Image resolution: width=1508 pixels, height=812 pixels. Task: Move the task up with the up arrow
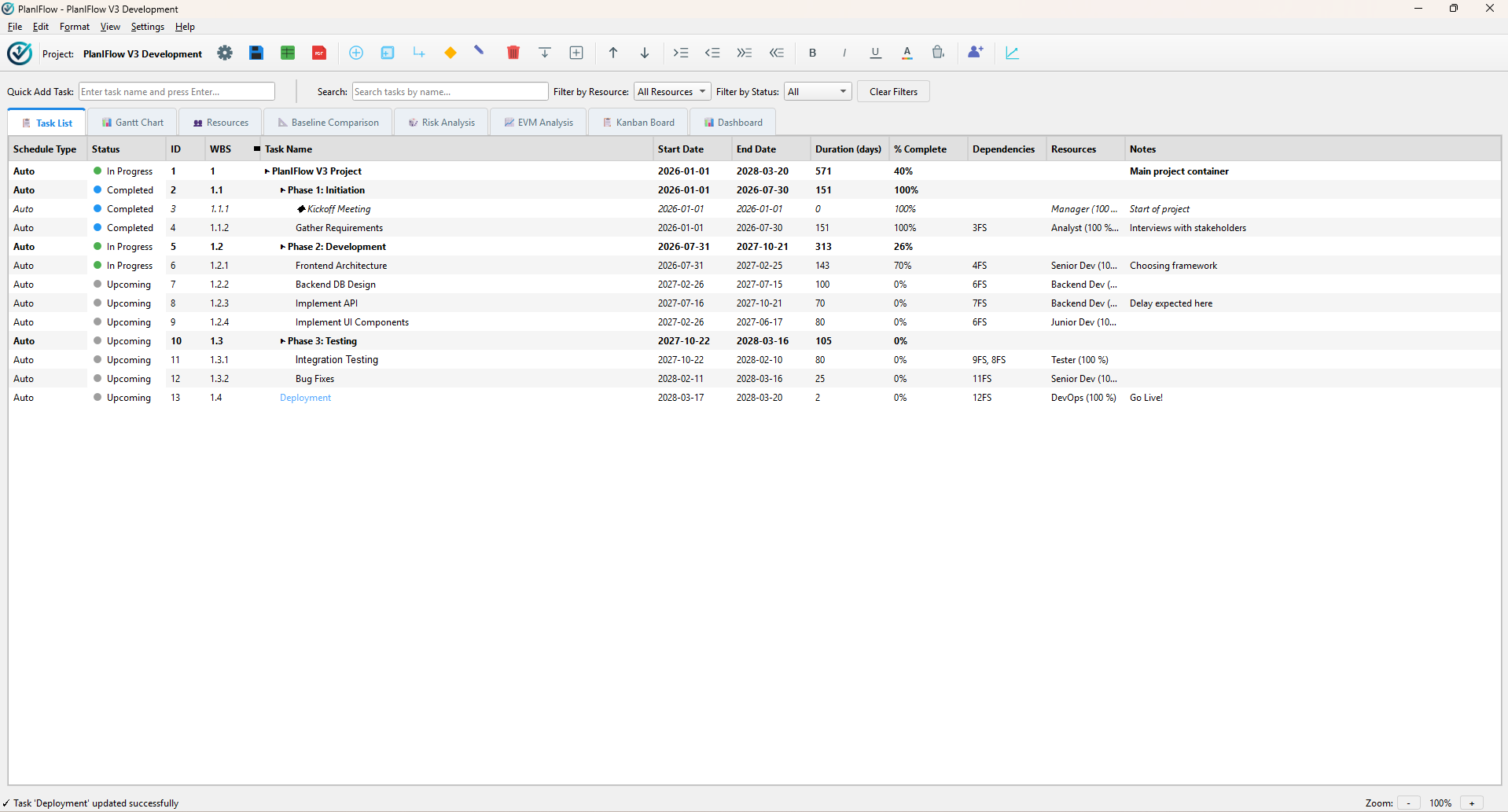613,53
